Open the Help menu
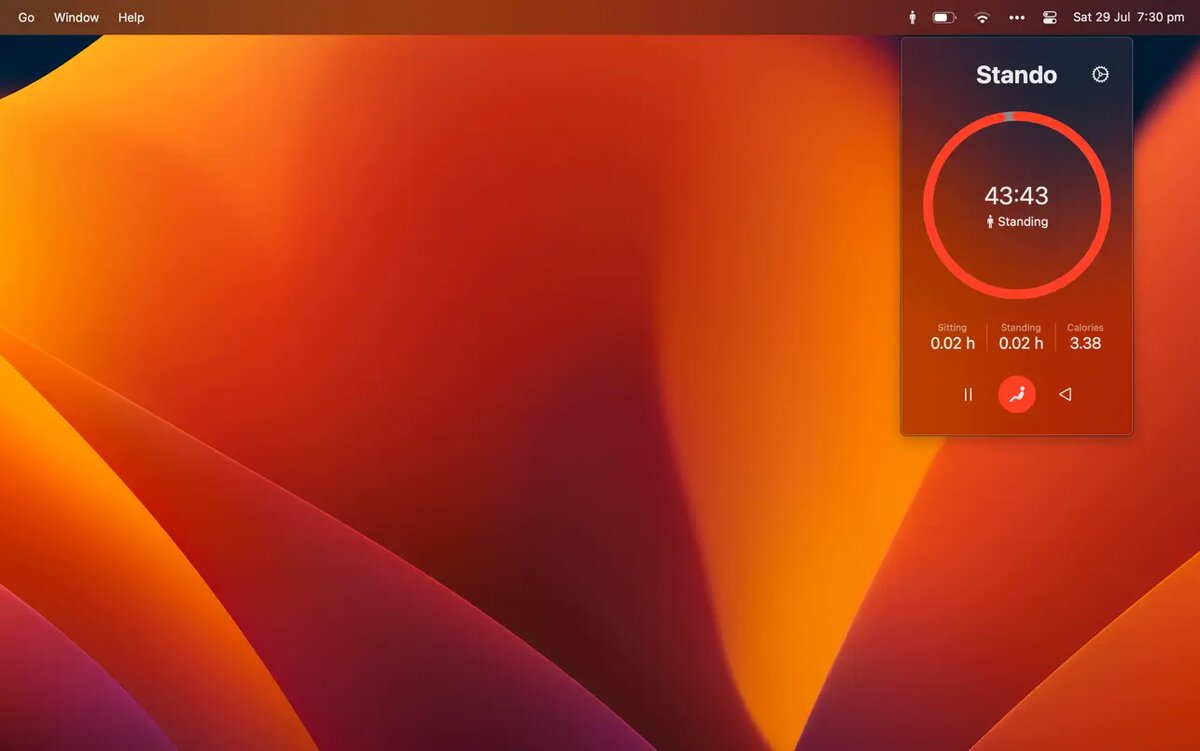This screenshot has height=751, width=1200. 131,17
